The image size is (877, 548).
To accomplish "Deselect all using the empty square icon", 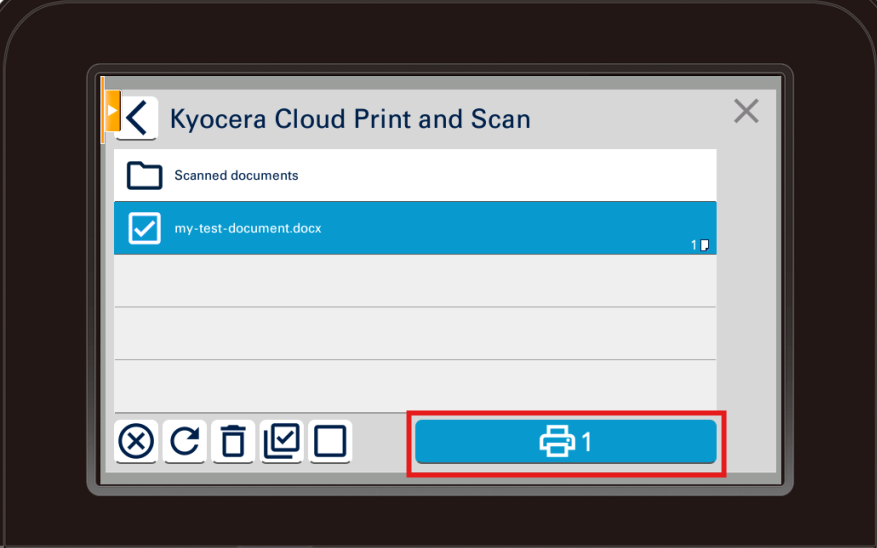I will (330, 441).
